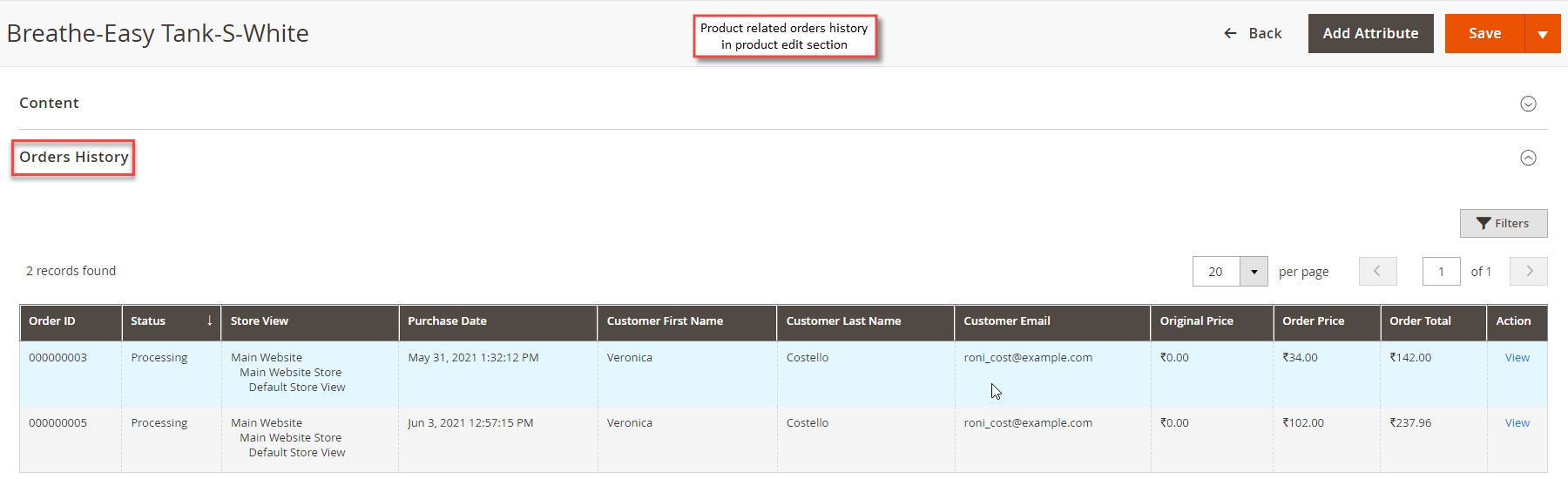Go to the previous page arrow

coord(1377,272)
